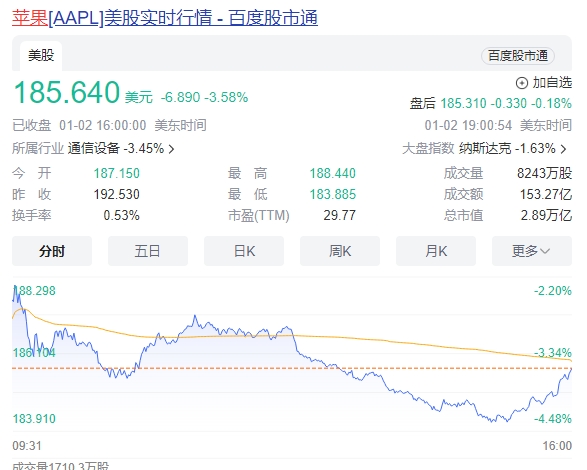Select the 美股 tab

click(x=41, y=56)
